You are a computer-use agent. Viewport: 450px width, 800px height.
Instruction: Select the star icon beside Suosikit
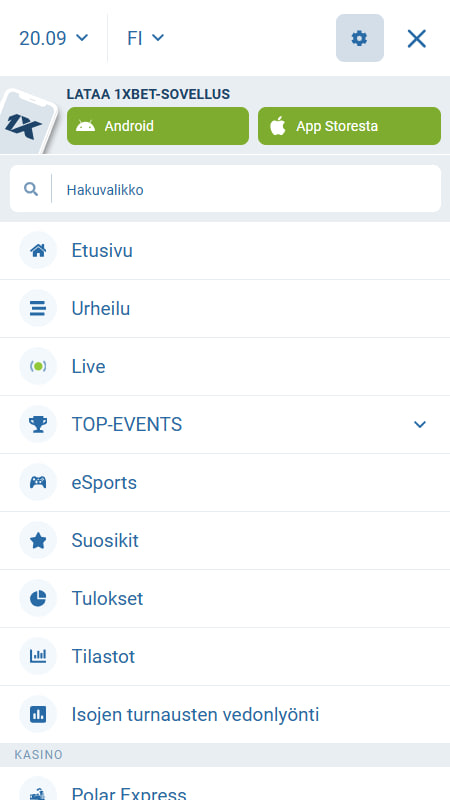click(38, 540)
